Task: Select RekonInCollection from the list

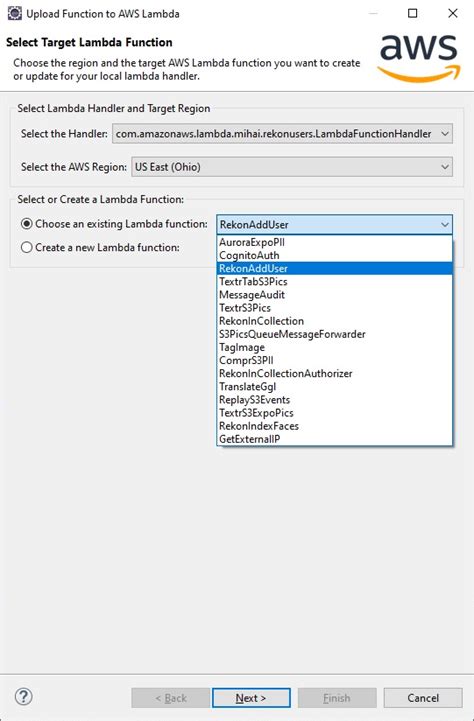Action: coord(335,321)
